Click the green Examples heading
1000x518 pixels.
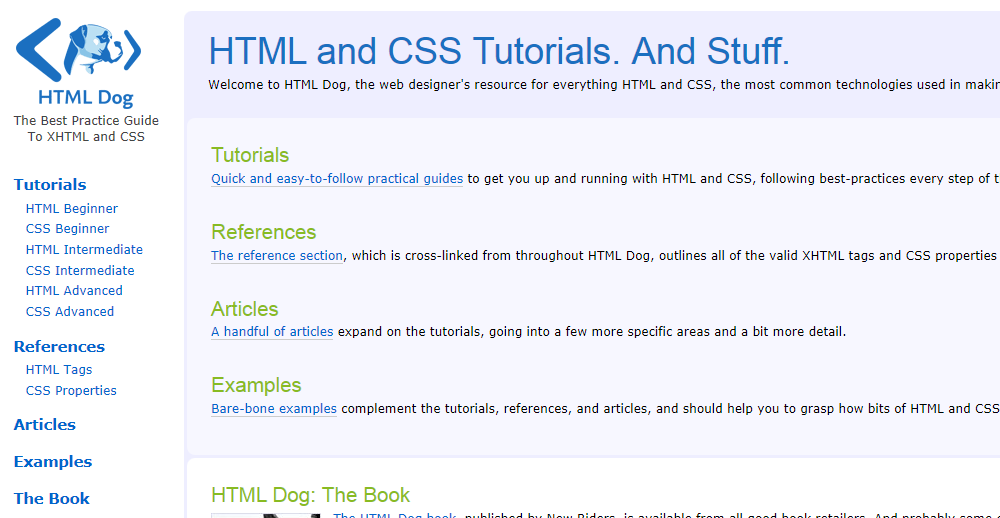point(256,385)
